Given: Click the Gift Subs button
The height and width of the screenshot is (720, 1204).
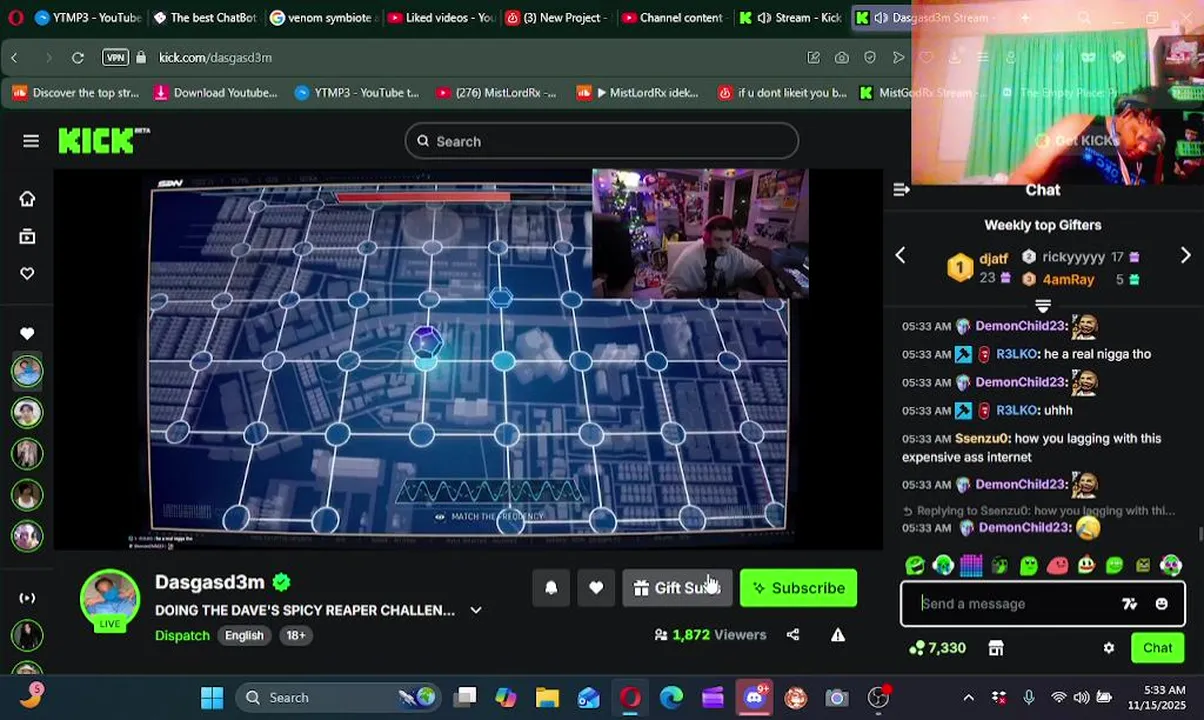Looking at the screenshot, I should 677,588.
